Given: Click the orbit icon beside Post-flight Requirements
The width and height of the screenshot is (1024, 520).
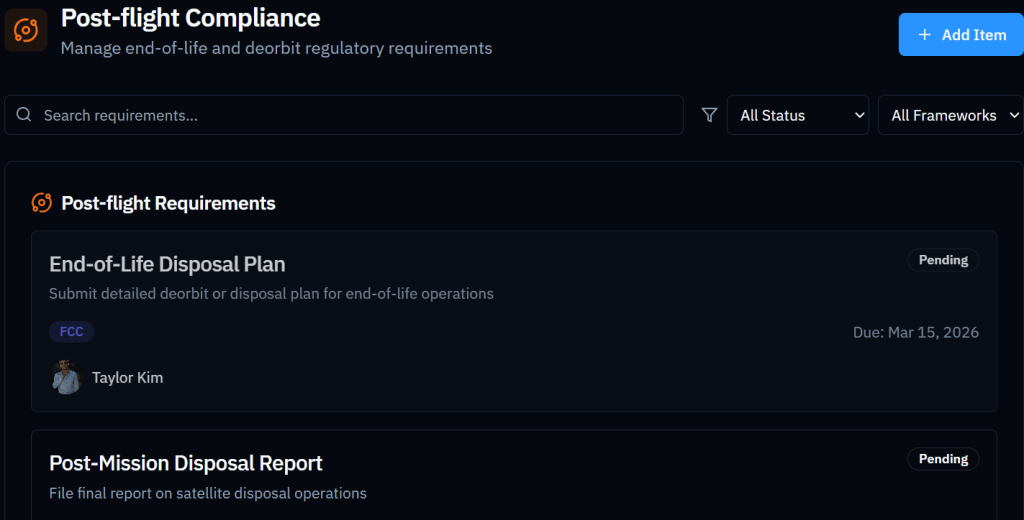Looking at the screenshot, I should [x=42, y=203].
